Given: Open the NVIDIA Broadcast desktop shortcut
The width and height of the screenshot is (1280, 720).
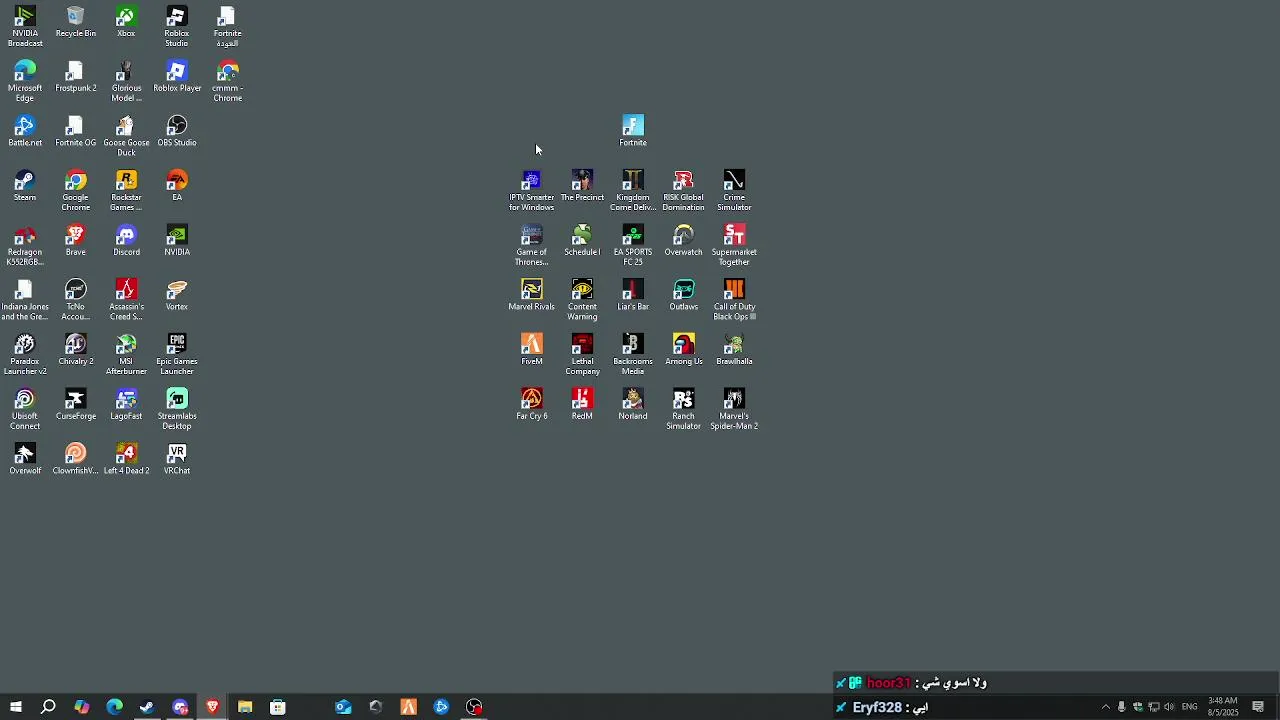Looking at the screenshot, I should coord(25,26).
